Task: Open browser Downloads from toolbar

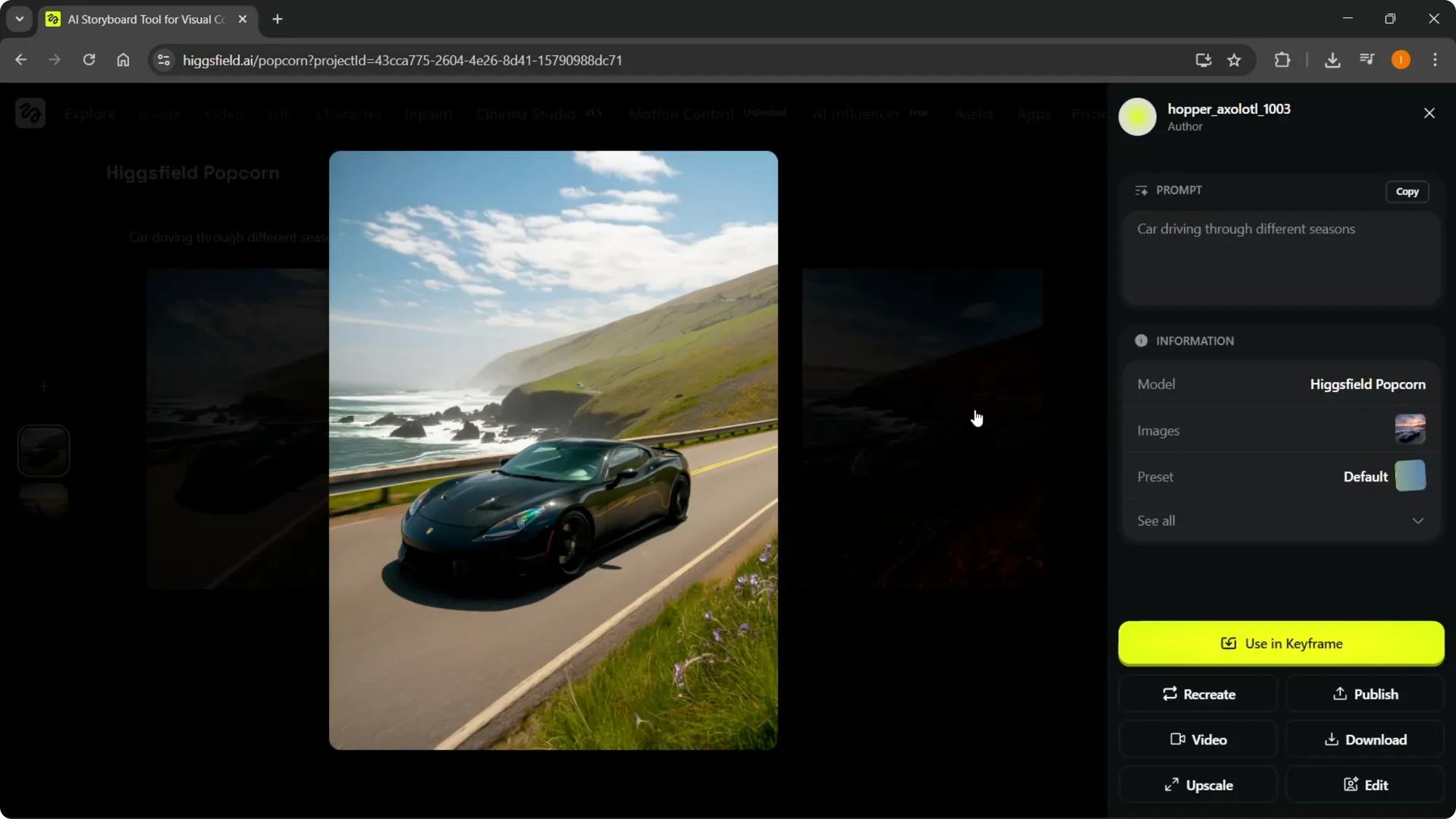Action: 1333,59
